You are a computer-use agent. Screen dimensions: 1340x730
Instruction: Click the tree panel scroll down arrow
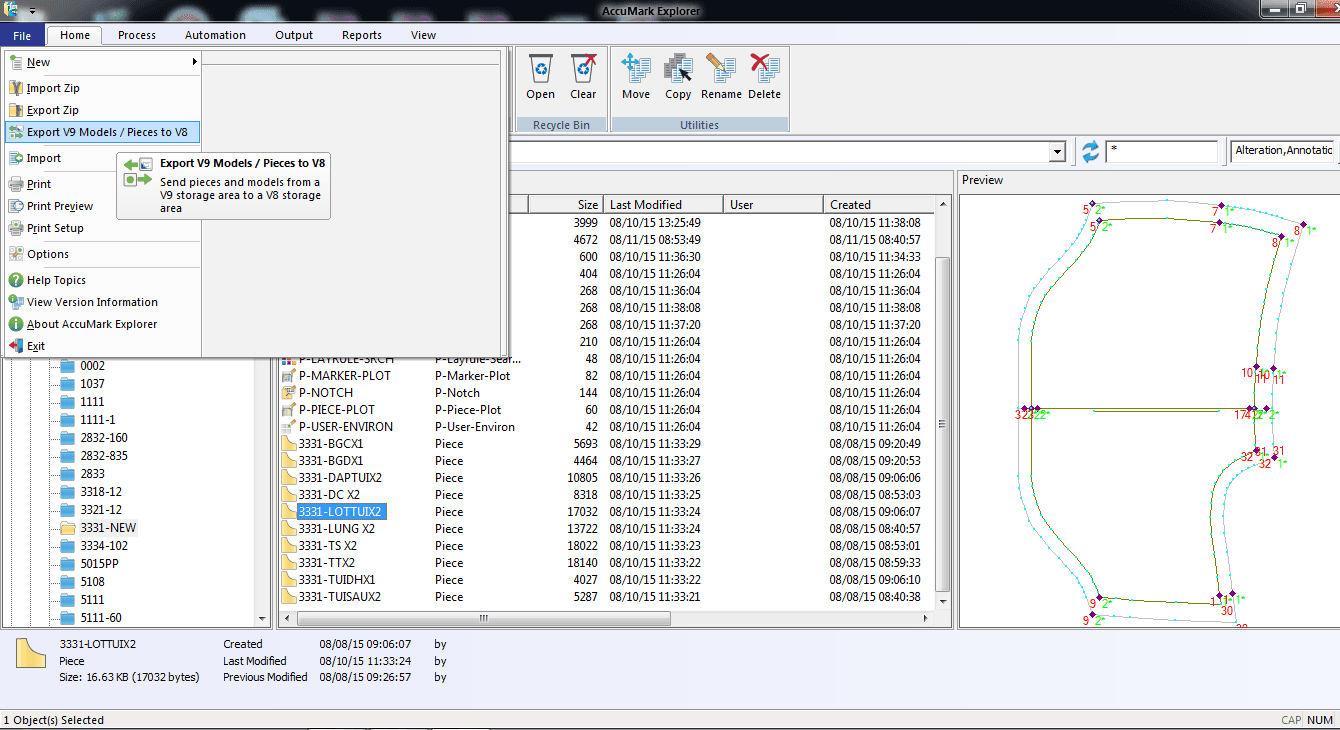263,619
